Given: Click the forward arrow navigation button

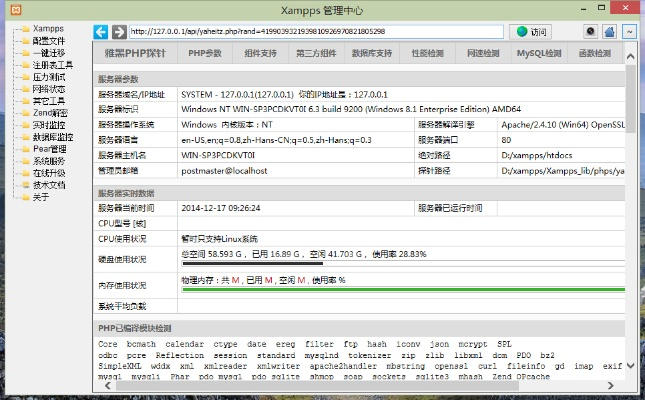Looking at the screenshot, I should [119, 31].
